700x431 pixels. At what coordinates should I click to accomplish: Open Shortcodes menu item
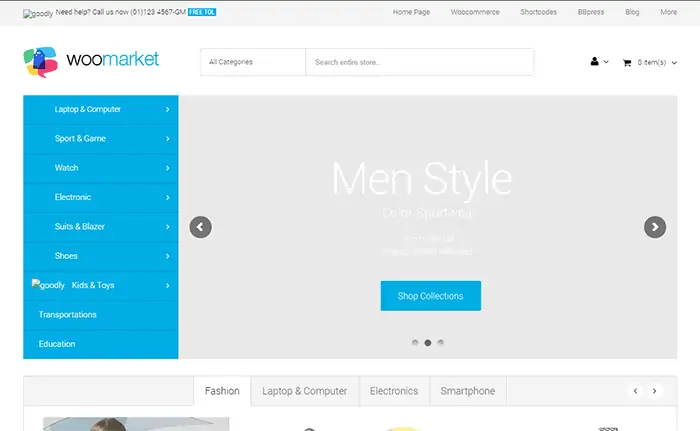click(538, 12)
